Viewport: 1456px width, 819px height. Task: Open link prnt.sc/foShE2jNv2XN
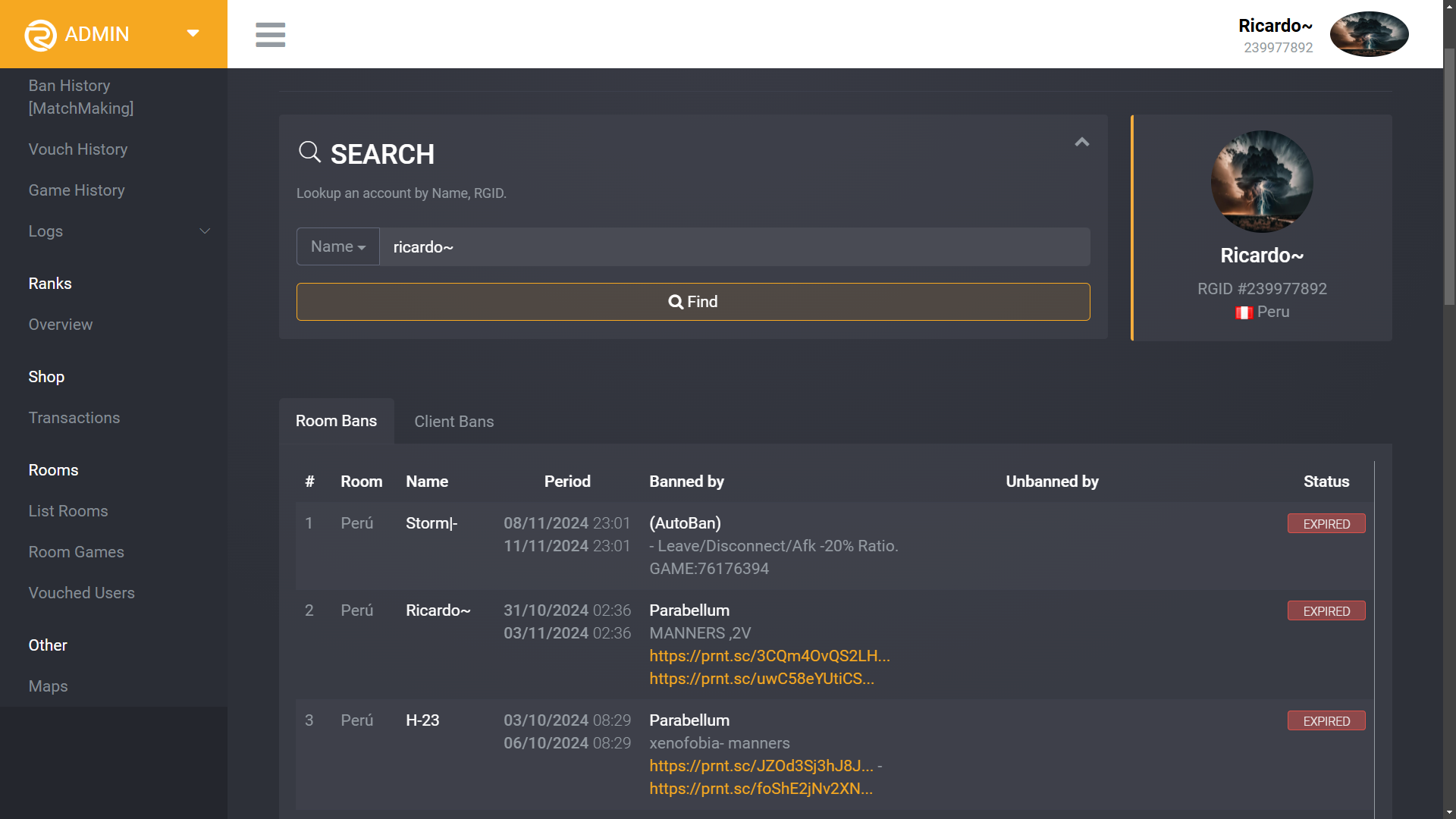761,789
